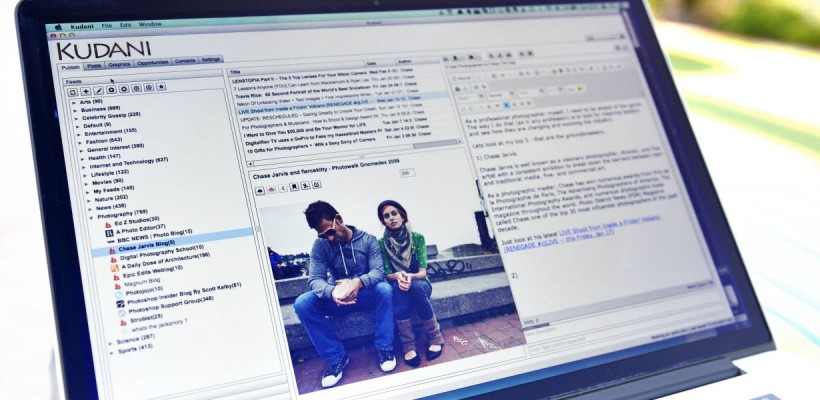
Task: Click the compose icon above photo
Action: 317,184
